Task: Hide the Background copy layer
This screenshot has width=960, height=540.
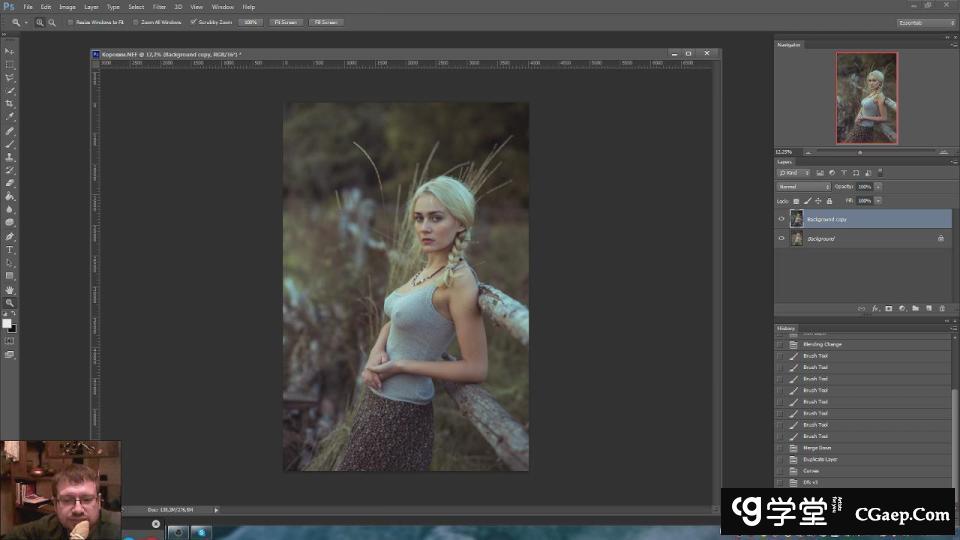Action: click(782, 219)
